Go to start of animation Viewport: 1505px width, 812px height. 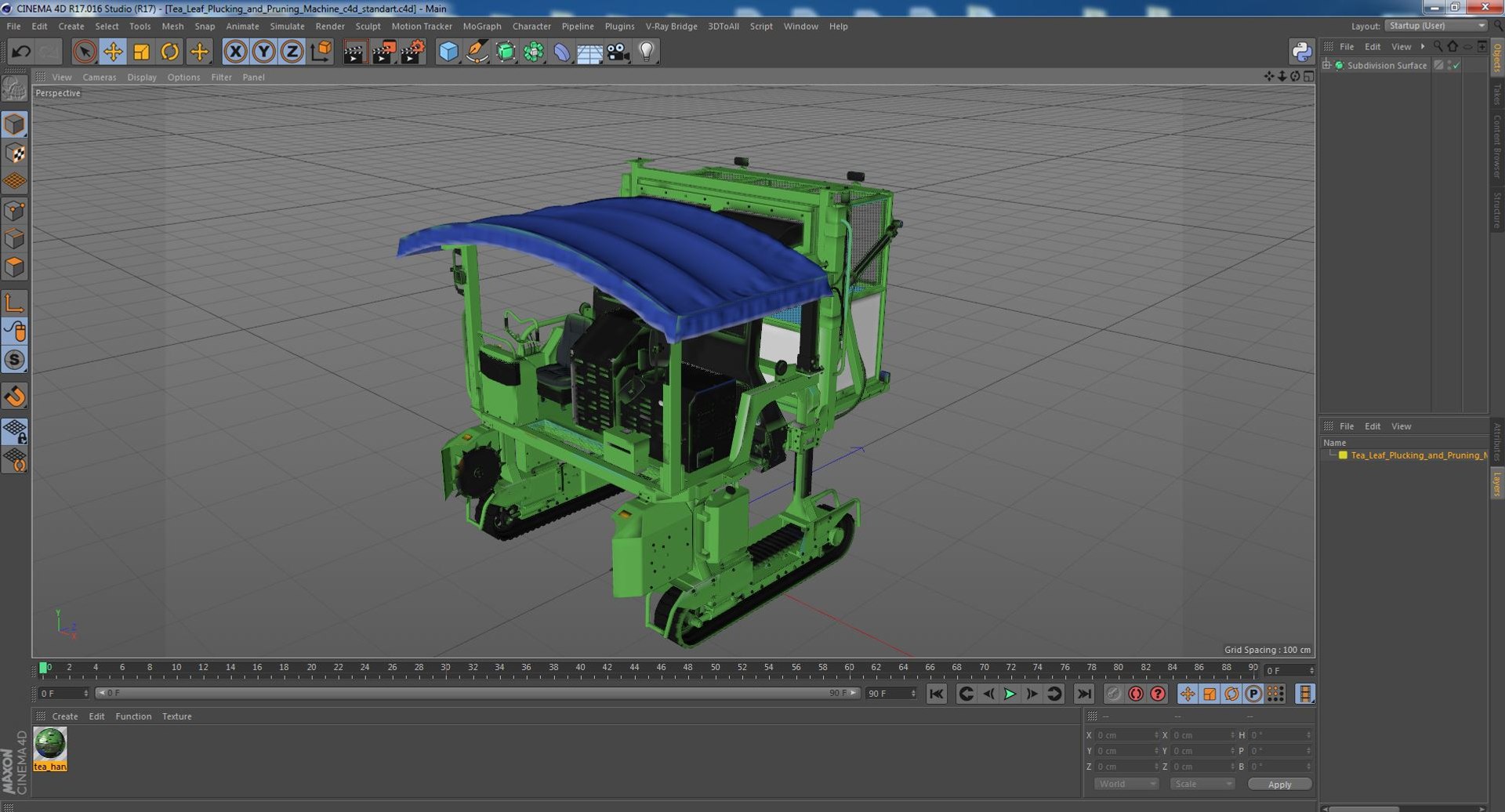click(937, 694)
